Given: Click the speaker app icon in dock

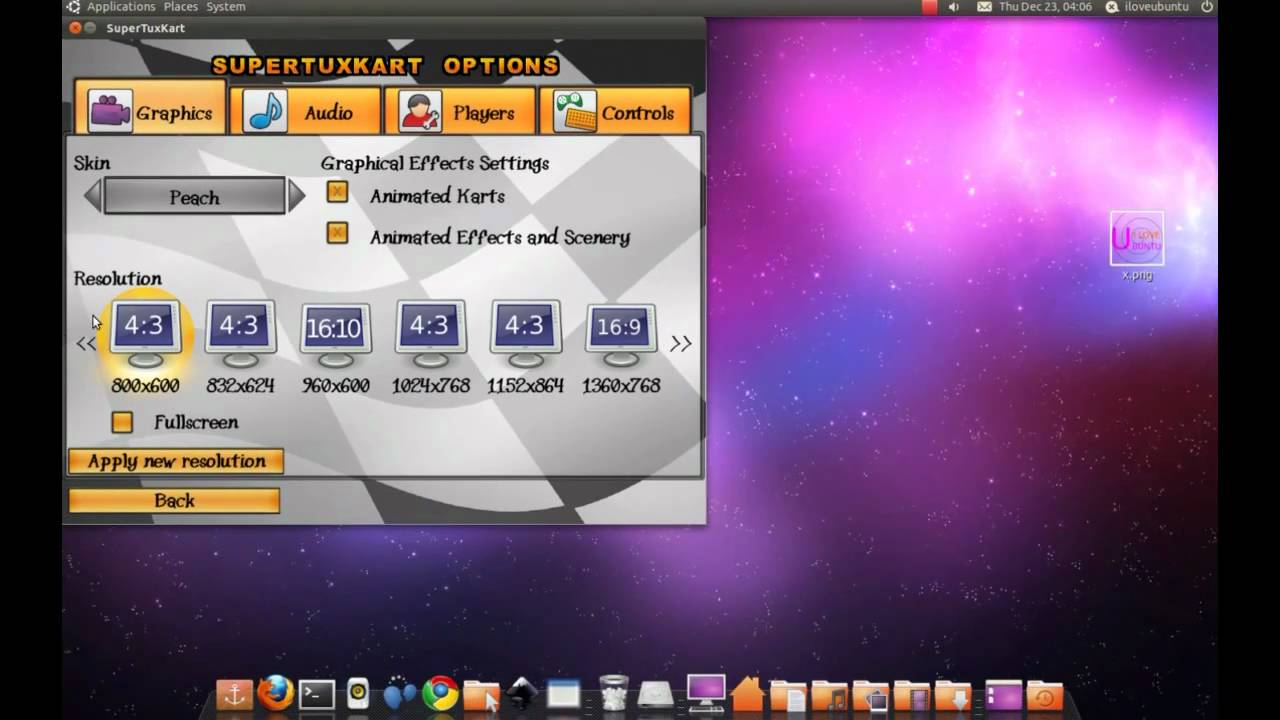Looking at the screenshot, I should click(358, 694).
